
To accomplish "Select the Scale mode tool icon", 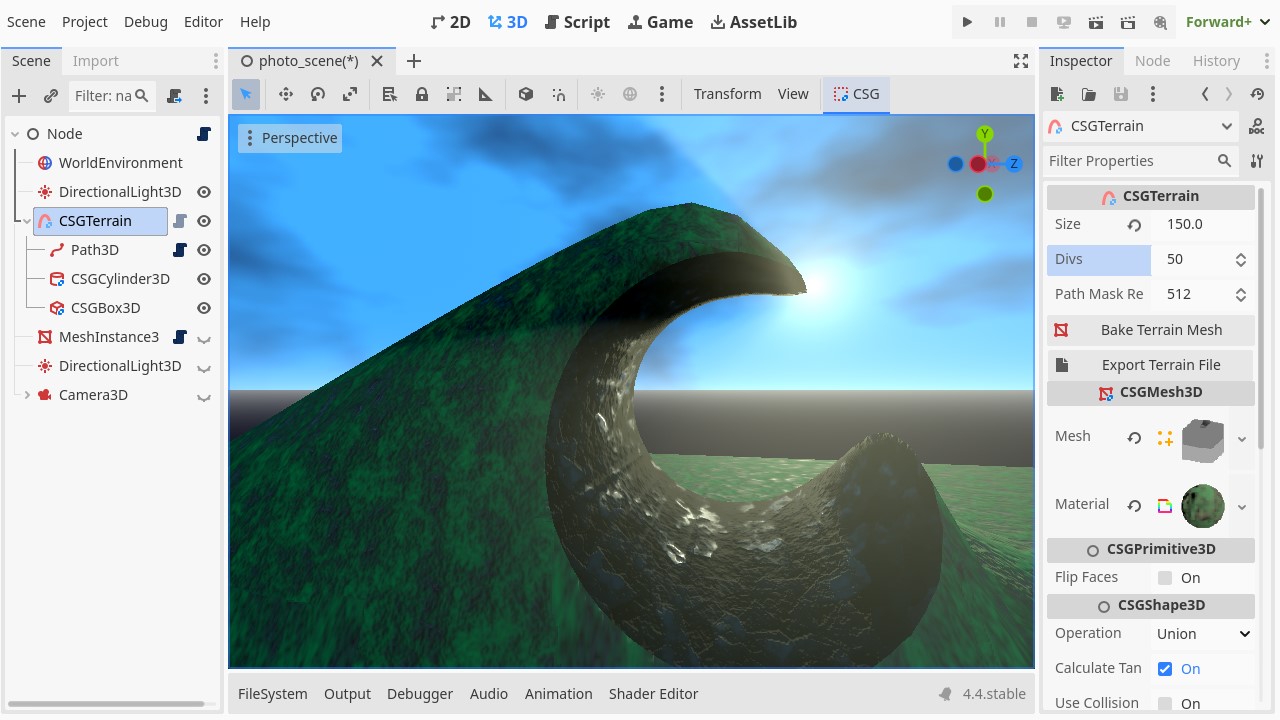I will click(x=350, y=94).
